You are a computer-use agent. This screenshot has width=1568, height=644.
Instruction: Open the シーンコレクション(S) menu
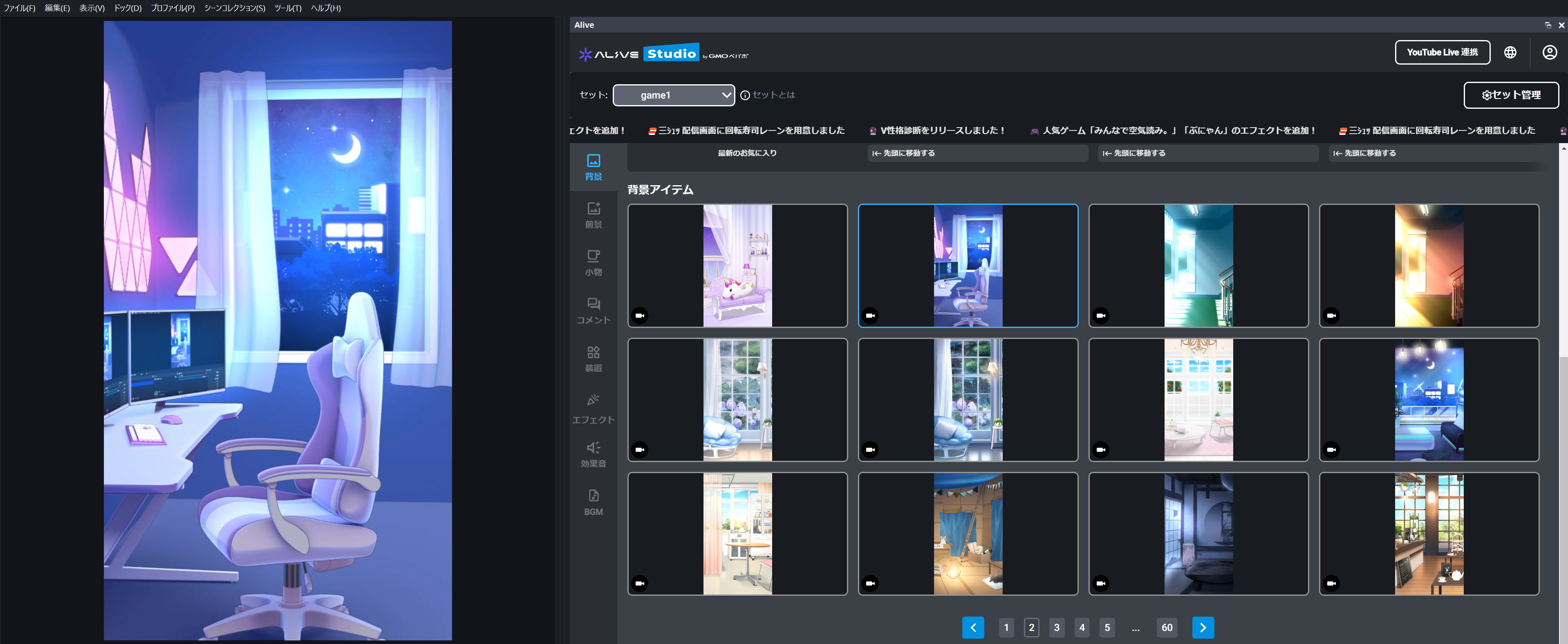pos(234,8)
